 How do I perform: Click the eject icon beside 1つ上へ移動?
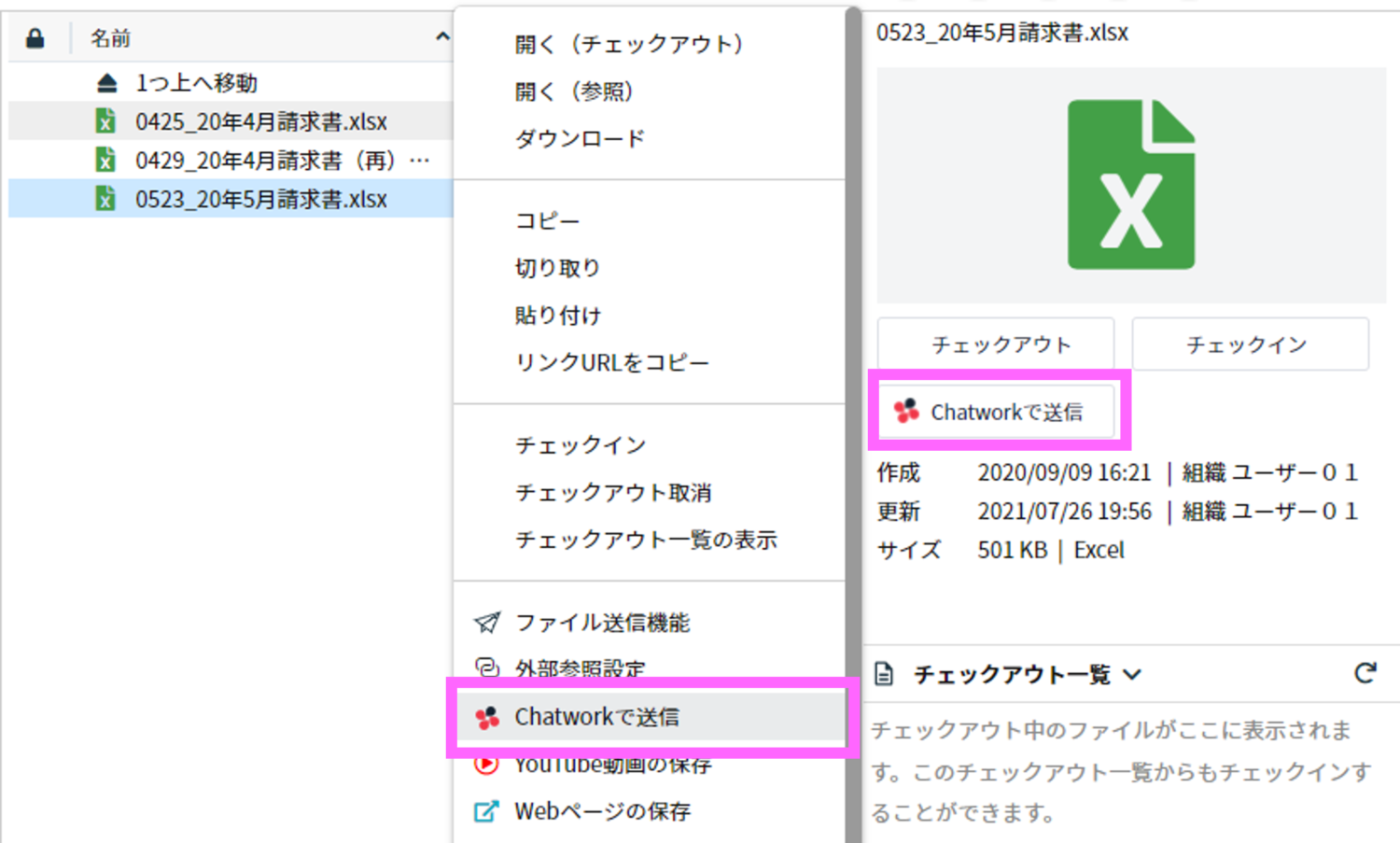click(x=105, y=82)
